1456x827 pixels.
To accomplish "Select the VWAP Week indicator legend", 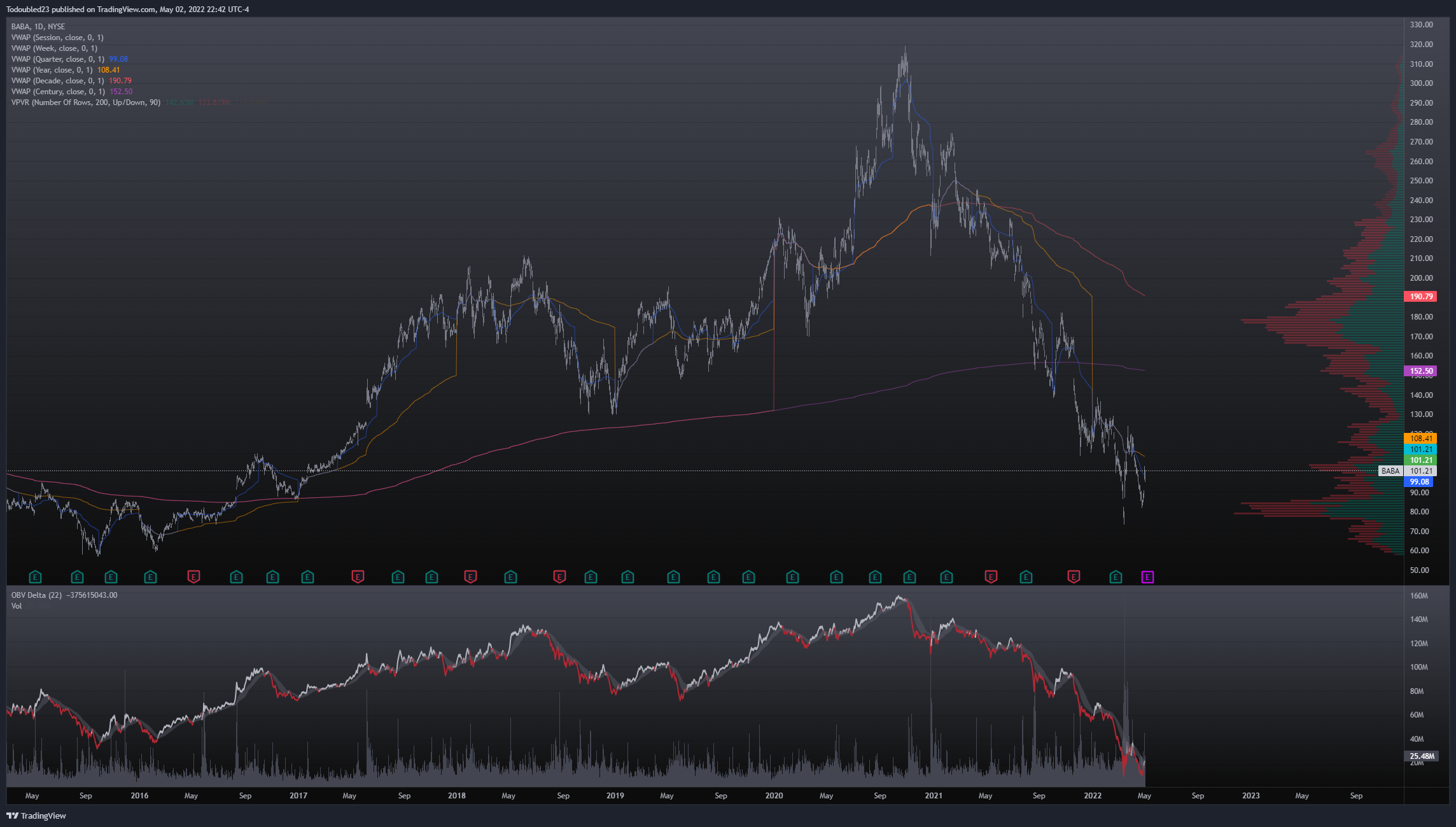I will tap(54, 48).
